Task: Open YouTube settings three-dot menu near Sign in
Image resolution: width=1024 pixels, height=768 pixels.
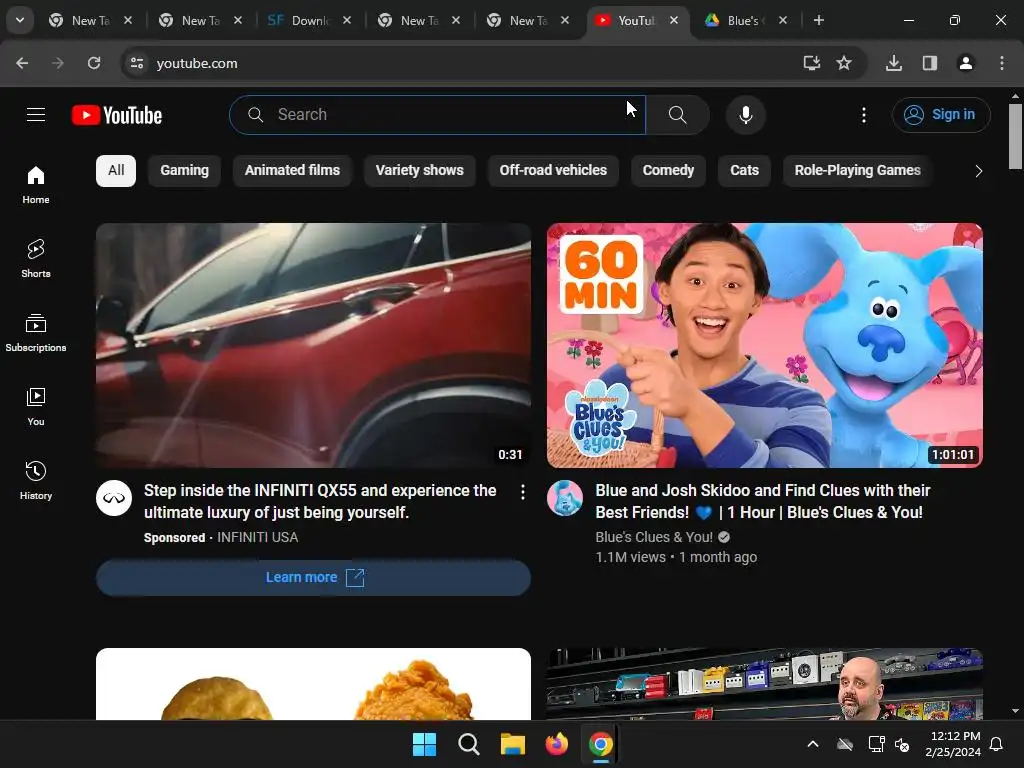Action: pyautogui.click(x=863, y=115)
